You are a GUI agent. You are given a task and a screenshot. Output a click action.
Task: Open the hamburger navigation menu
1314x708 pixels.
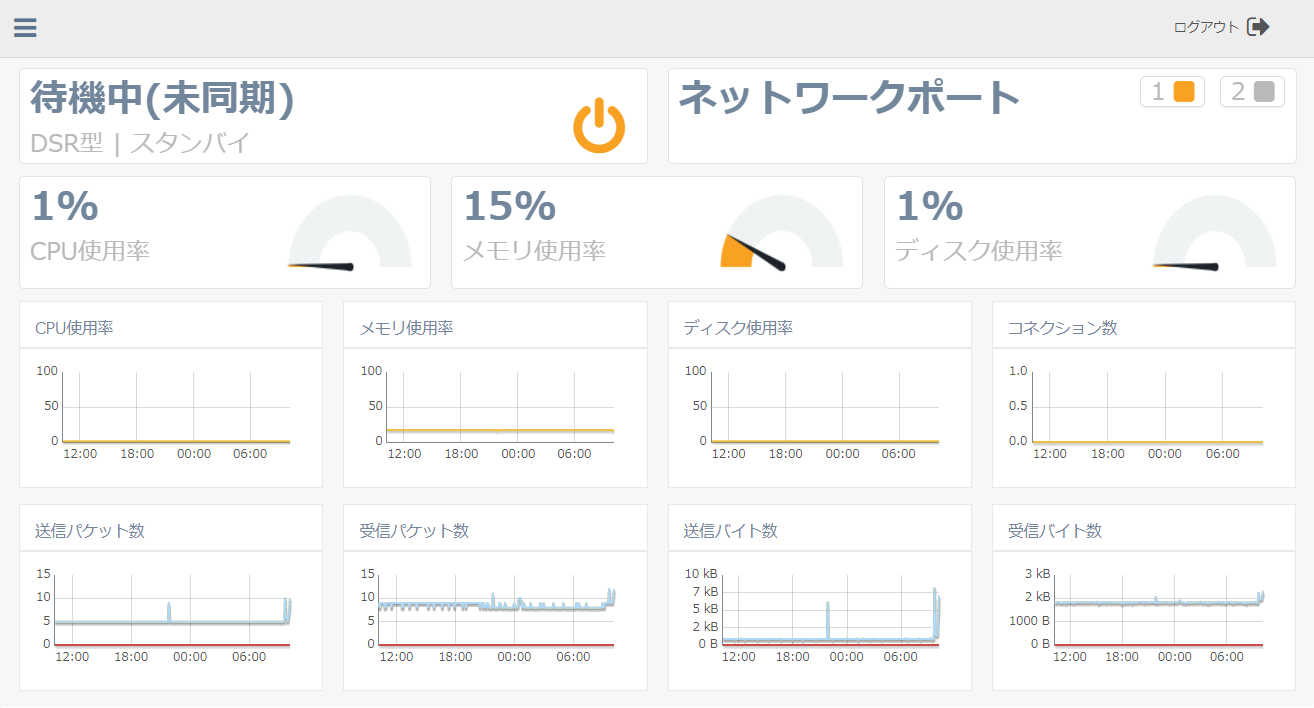pyautogui.click(x=25, y=27)
